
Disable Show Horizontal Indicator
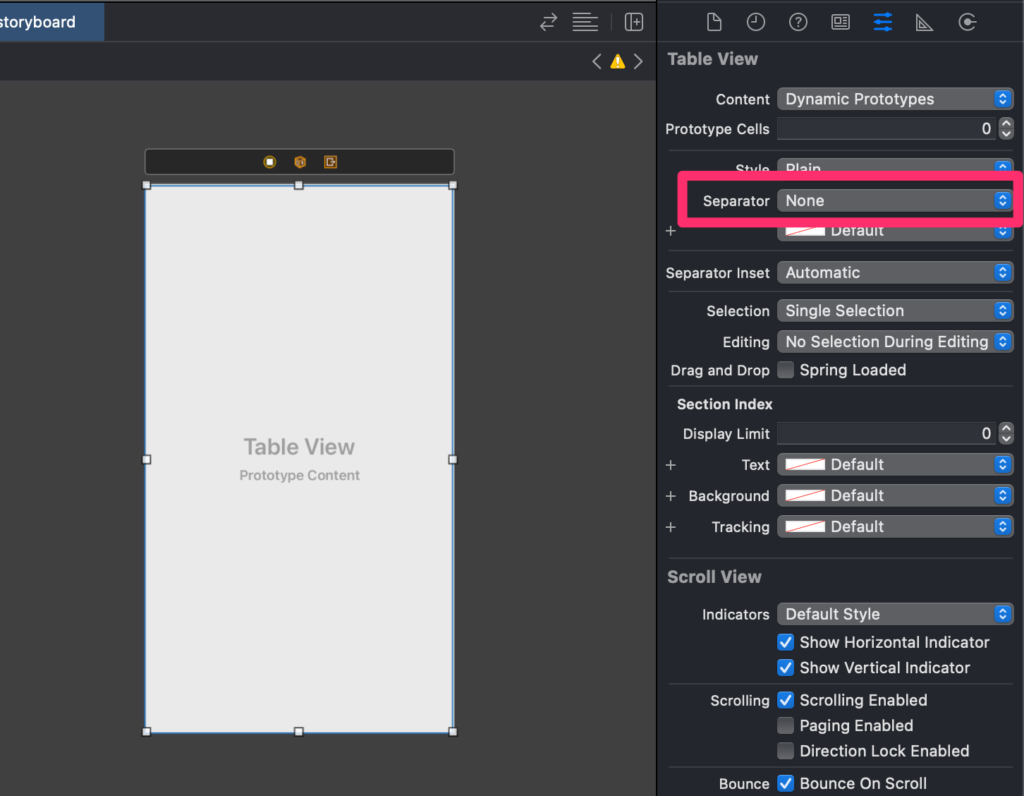coord(786,642)
